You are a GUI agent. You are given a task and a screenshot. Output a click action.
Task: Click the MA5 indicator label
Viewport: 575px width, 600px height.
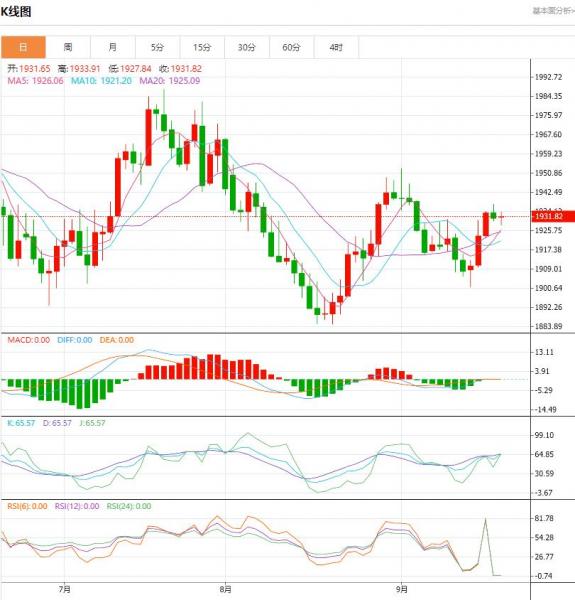point(36,81)
